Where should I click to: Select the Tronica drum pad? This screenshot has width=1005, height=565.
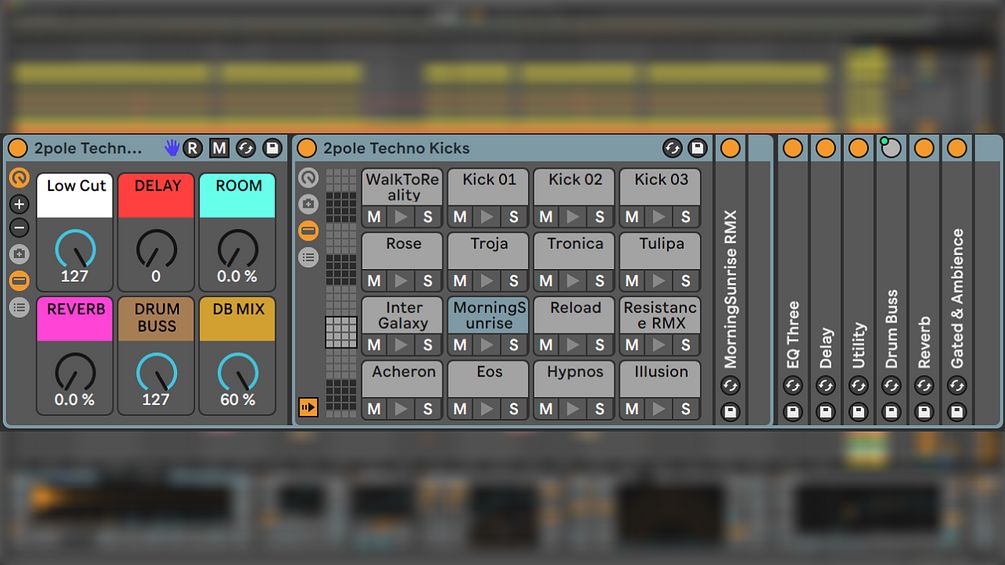click(574, 251)
